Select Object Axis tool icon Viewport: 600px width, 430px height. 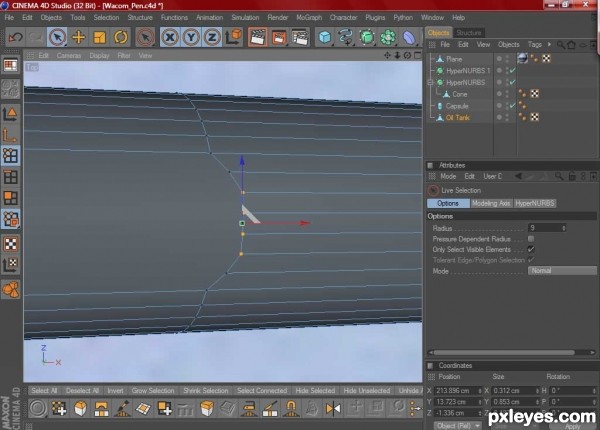click(x=10, y=134)
